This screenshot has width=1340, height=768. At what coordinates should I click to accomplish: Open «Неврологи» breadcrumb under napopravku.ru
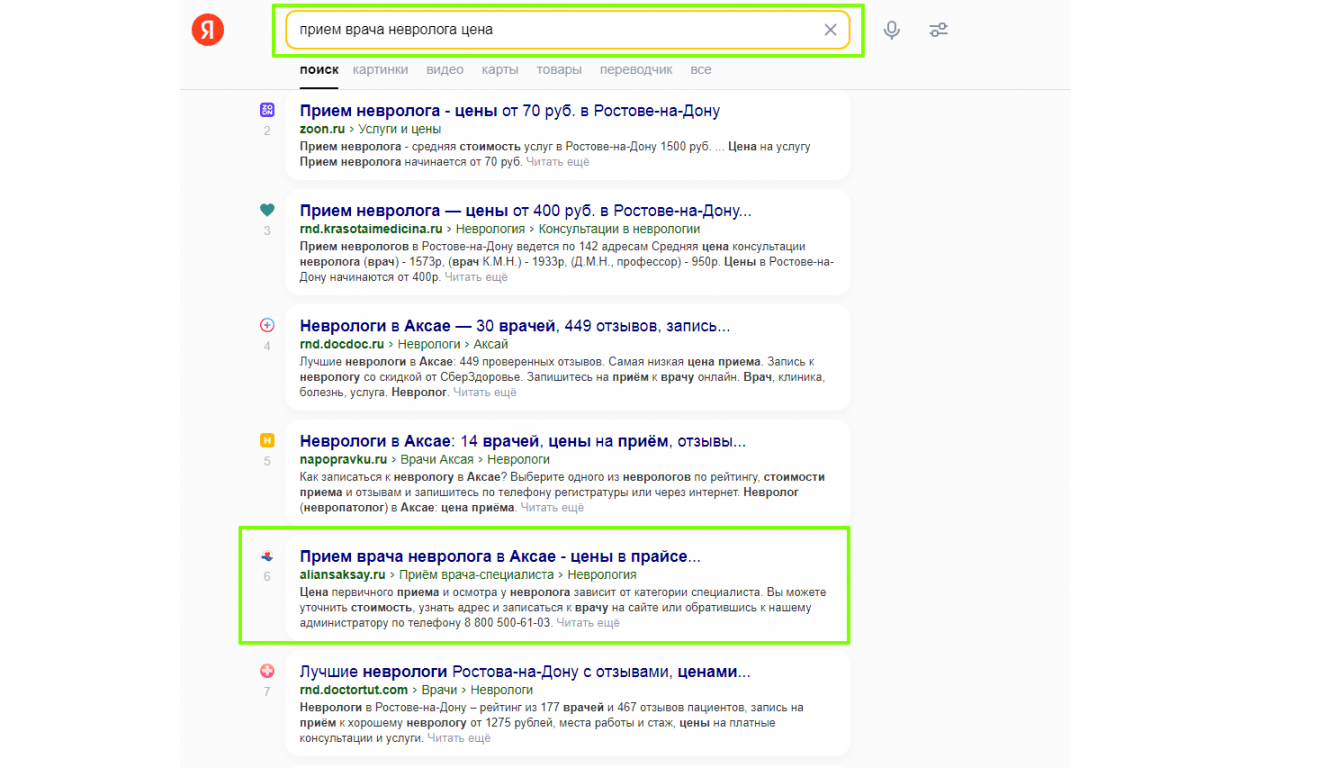(518, 459)
